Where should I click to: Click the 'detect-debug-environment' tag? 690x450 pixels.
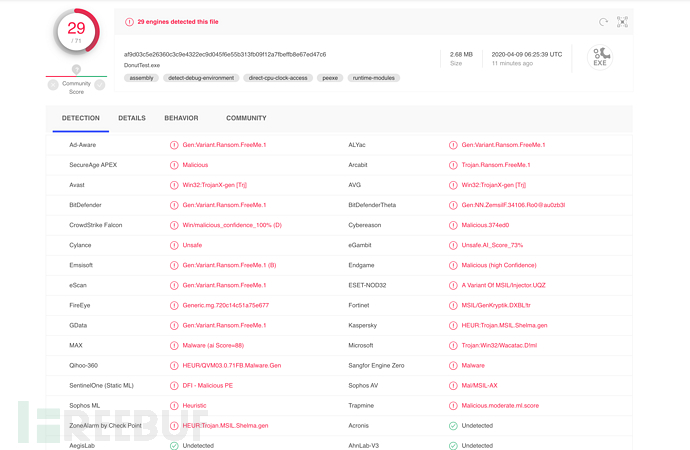[201, 78]
